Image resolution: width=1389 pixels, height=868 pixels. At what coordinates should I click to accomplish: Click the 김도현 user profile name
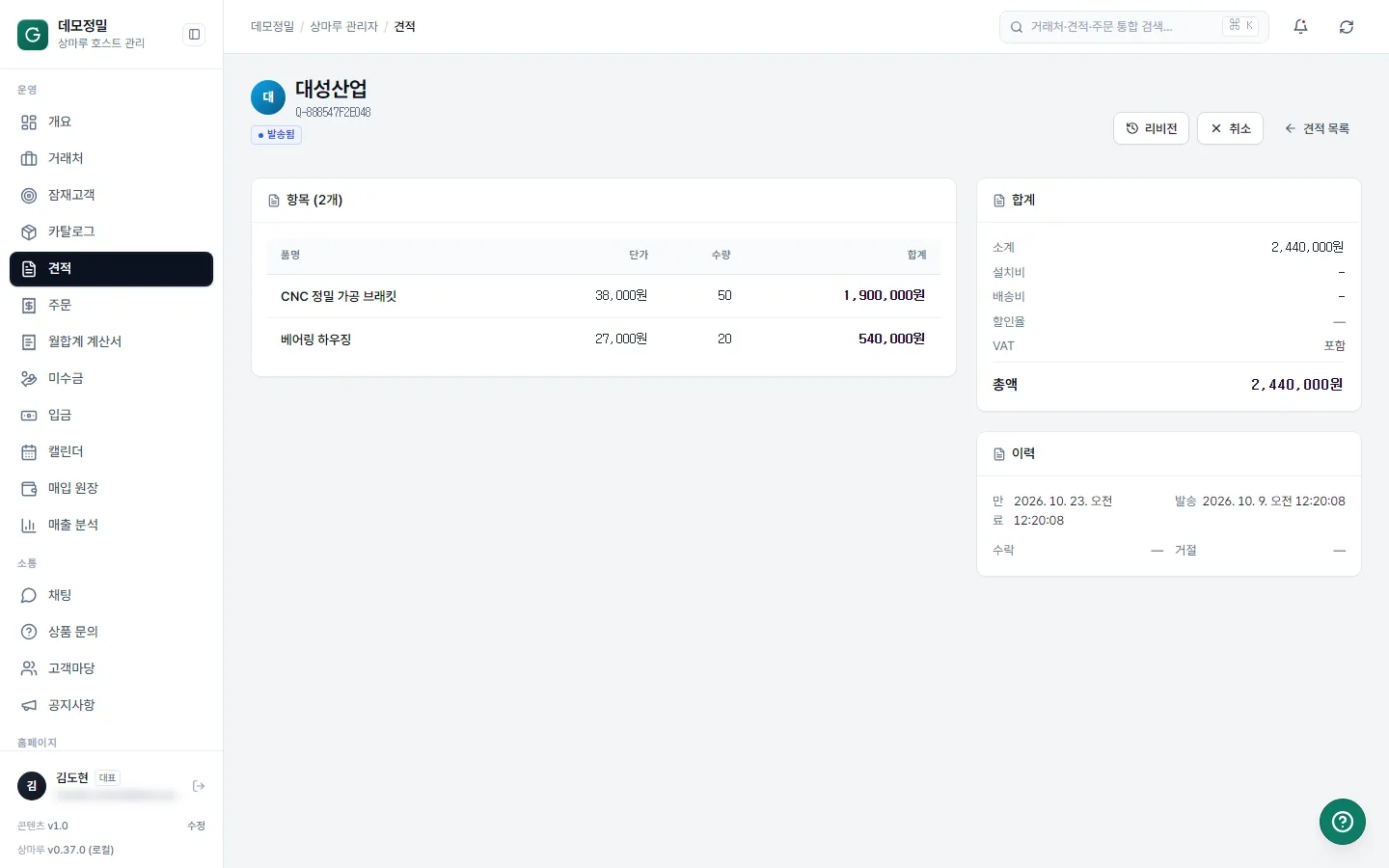point(72,778)
